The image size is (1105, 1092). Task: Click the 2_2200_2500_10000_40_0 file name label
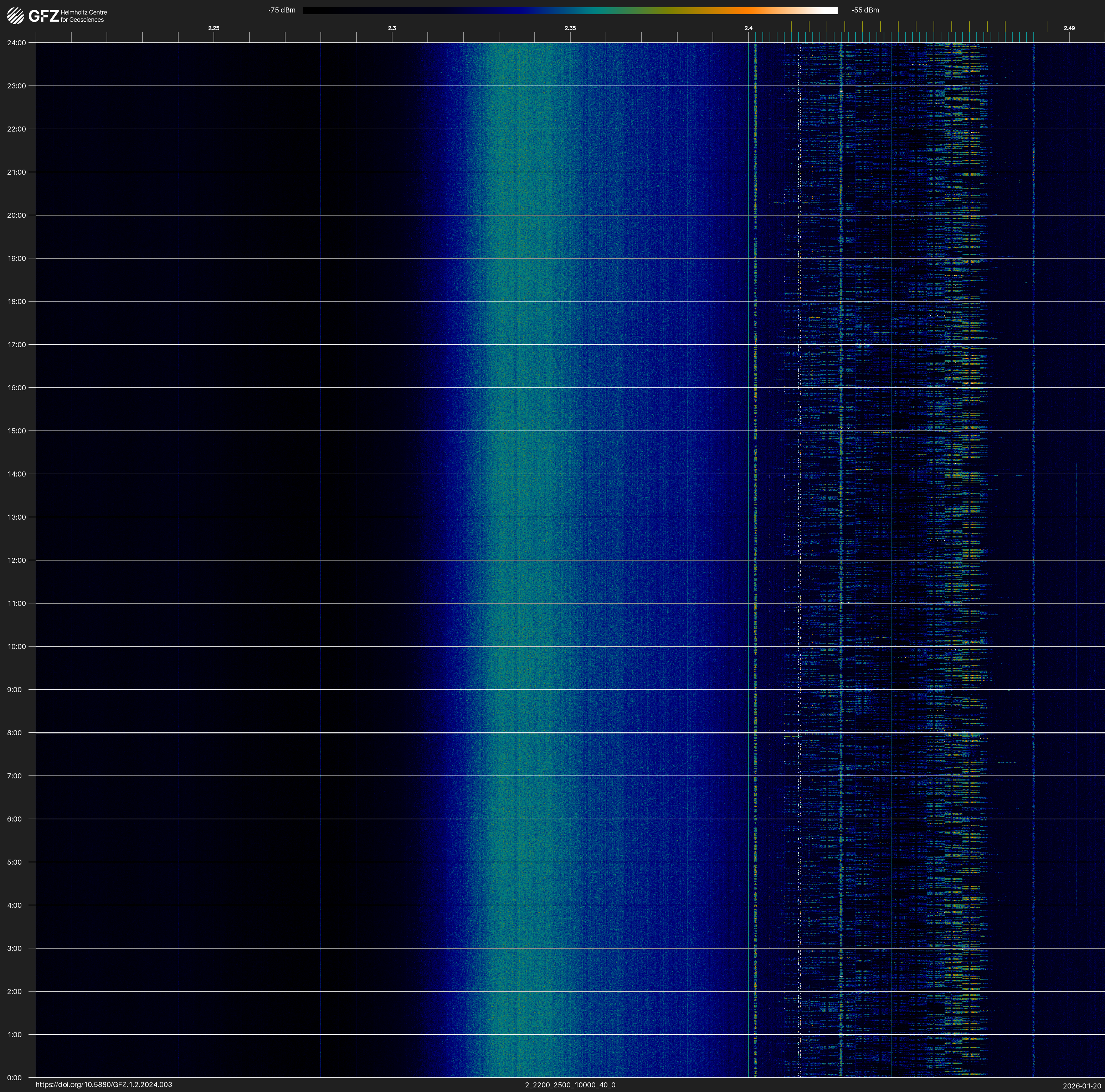570,1085
